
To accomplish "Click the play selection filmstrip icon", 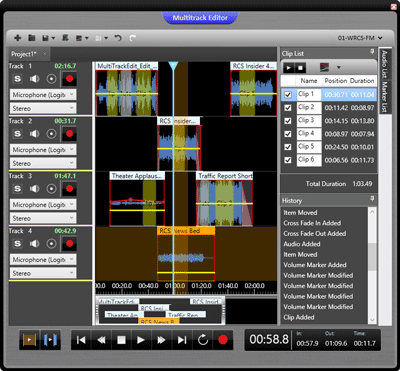I will 29,340.
